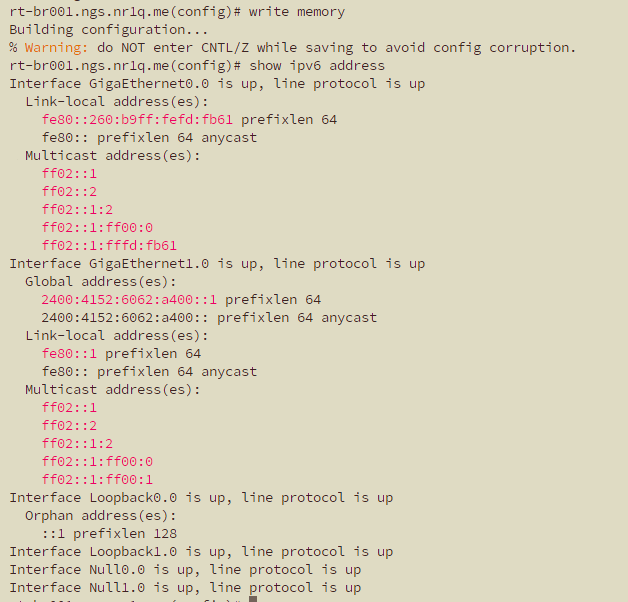Click the '::1 prefixlen 128' orphan address
Viewport: 628px width, 602px height.
109,534
